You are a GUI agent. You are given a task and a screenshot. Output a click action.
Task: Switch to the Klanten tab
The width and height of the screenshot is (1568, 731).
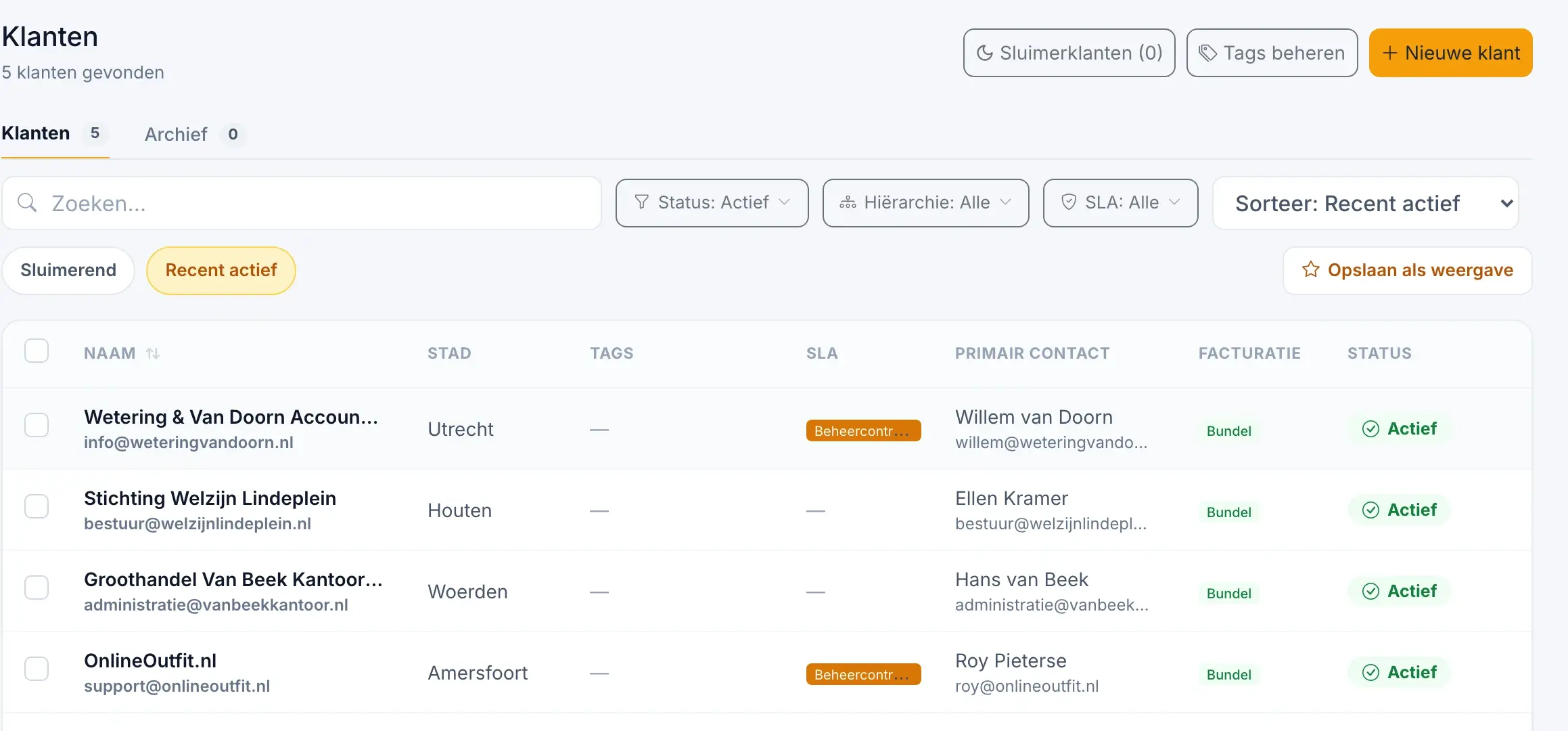[x=55, y=133]
